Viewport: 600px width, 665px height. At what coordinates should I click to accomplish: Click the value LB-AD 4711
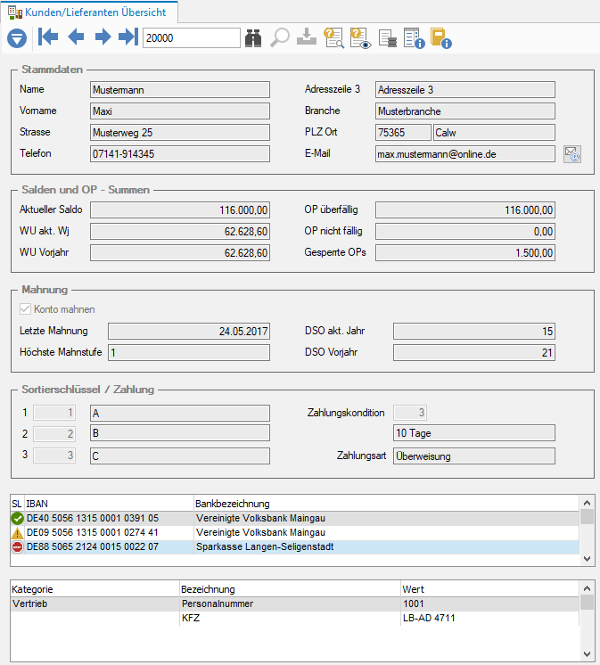point(429,618)
